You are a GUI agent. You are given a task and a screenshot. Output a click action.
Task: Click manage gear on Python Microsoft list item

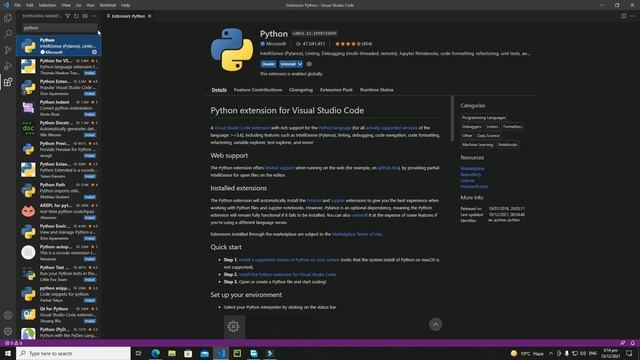coord(94,52)
